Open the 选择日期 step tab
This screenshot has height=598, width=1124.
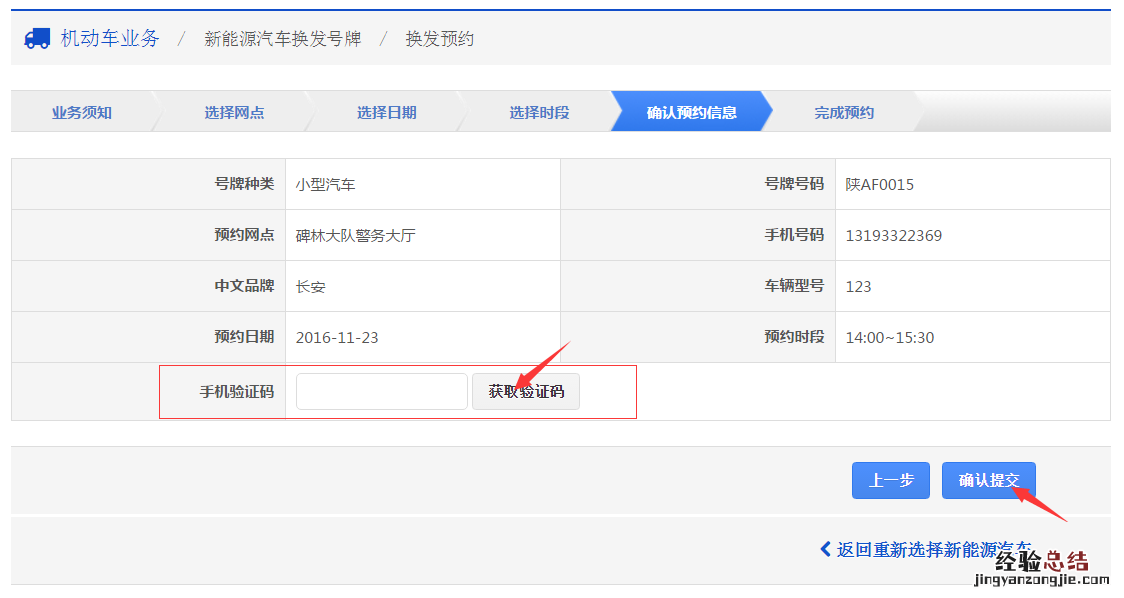pyautogui.click(x=386, y=112)
